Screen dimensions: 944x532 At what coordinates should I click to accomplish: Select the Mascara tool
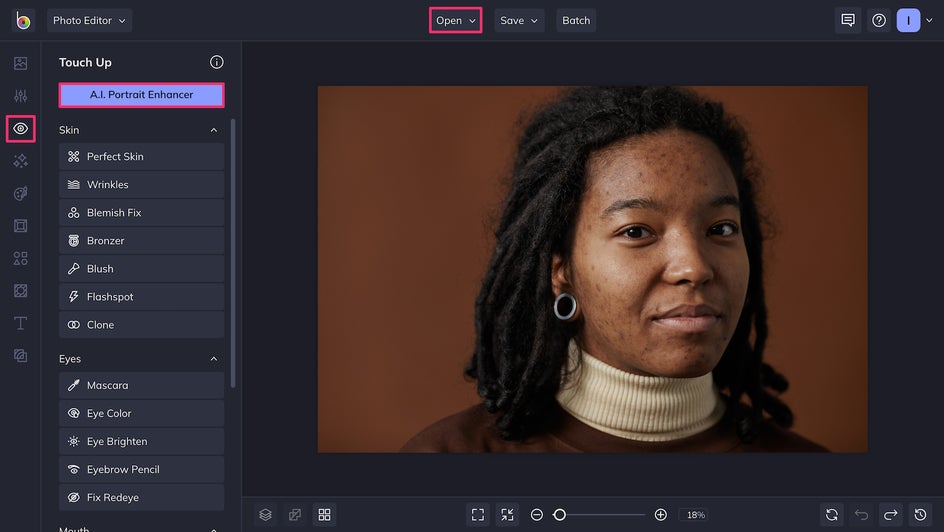141,385
